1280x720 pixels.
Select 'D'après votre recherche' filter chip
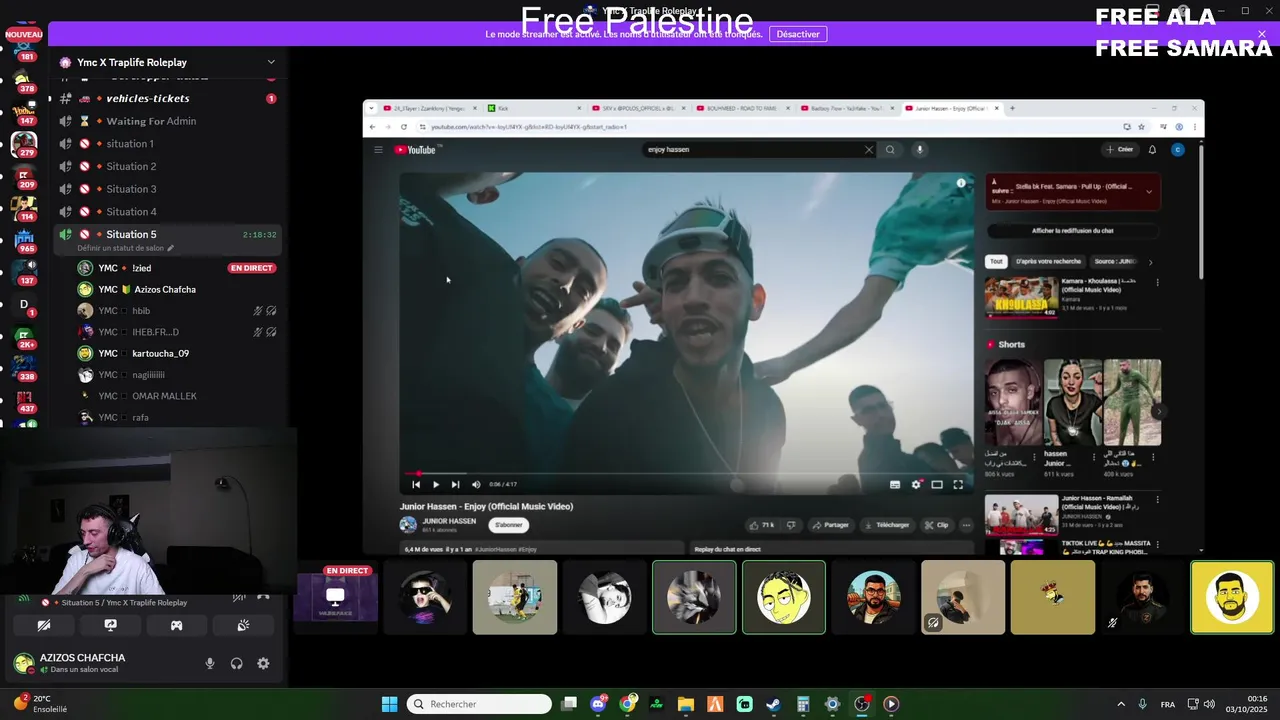1048,262
